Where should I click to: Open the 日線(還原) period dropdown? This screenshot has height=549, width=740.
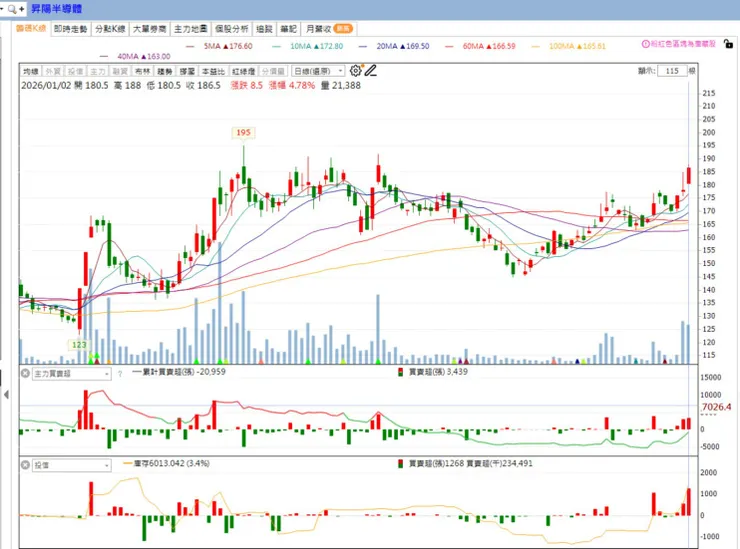pyautogui.click(x=318, y=71)
